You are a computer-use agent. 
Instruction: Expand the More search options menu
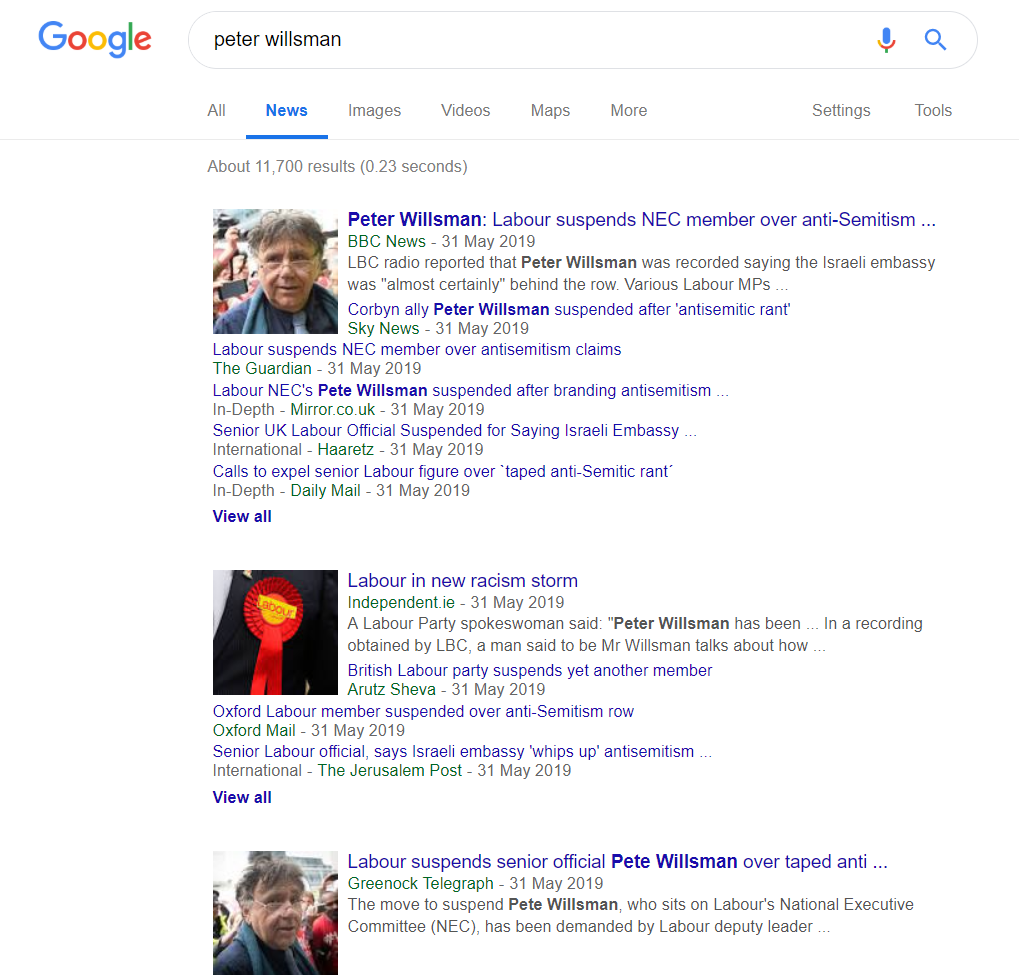click(x=628, y=110)
